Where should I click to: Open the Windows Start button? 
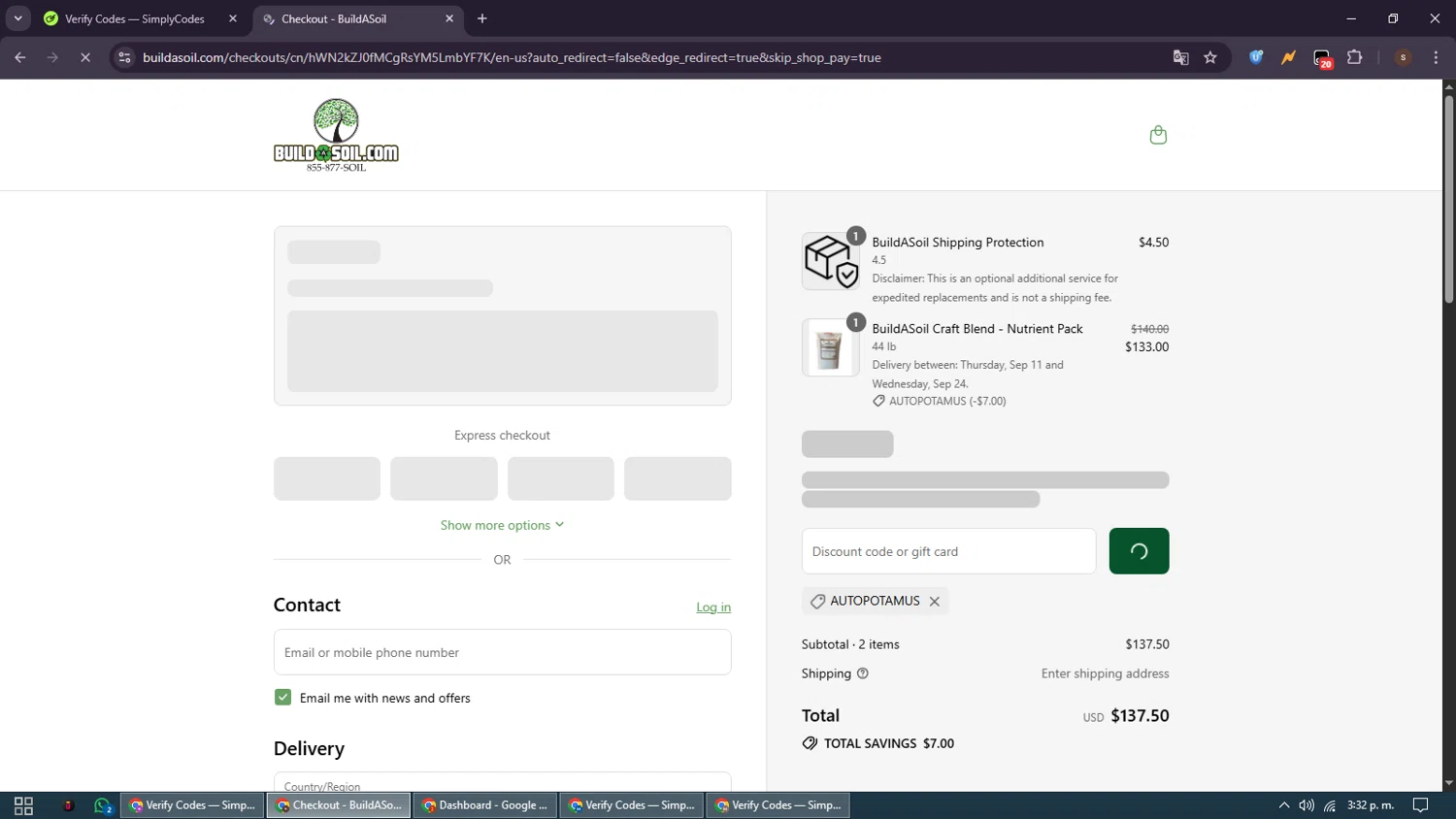(23, 805)
